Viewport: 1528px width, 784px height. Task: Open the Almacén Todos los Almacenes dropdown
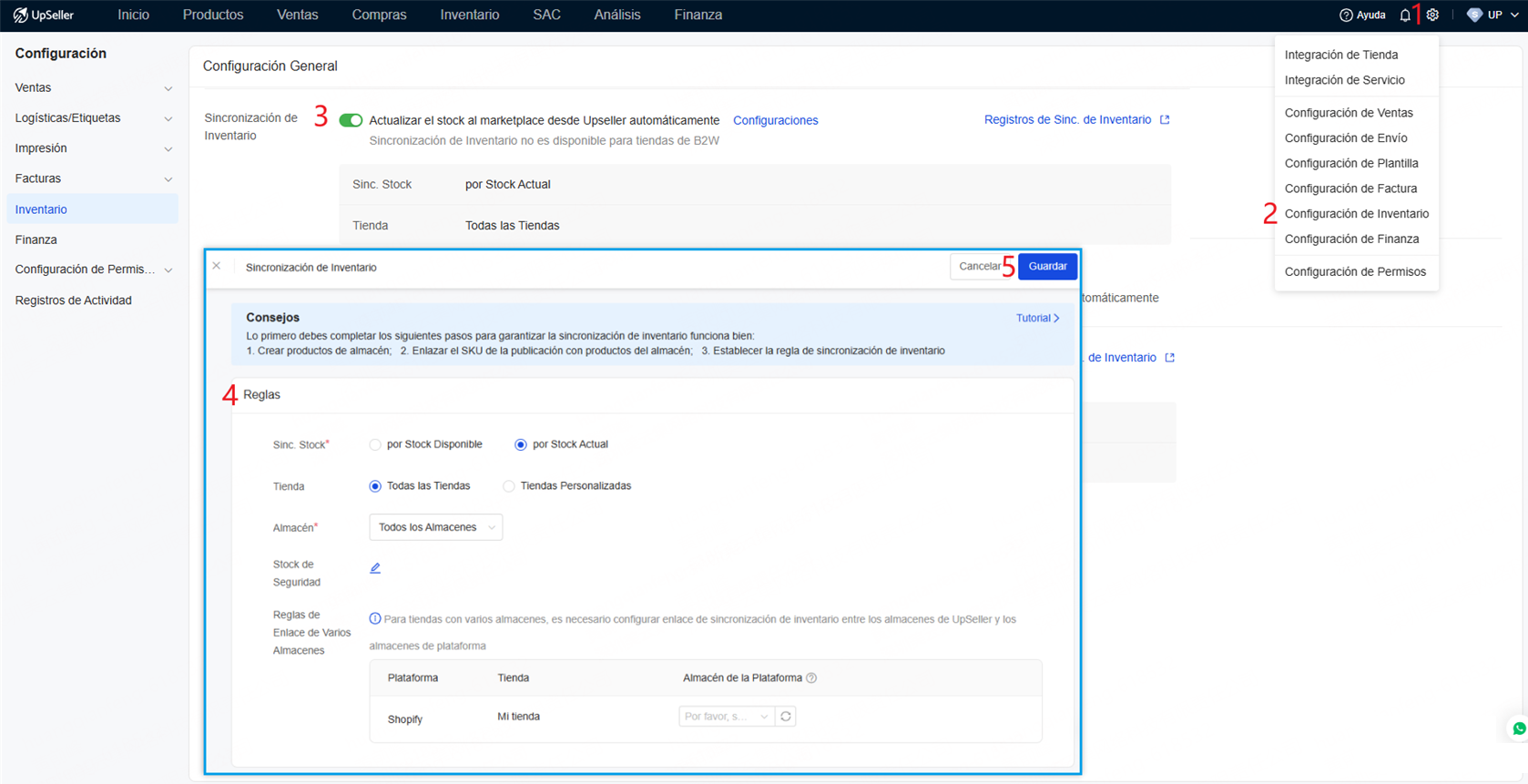point(436,527)
